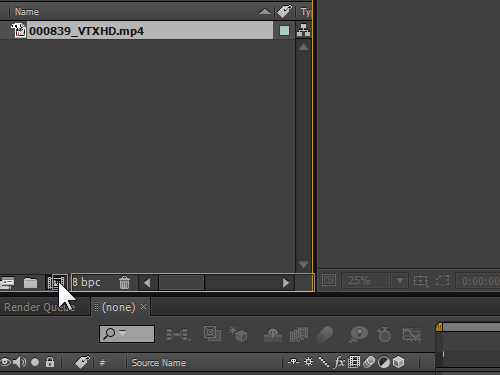Switch to the Render Queue tab
Screen dimensions: 500x375
pyautogui.click(x=39, y=307)
